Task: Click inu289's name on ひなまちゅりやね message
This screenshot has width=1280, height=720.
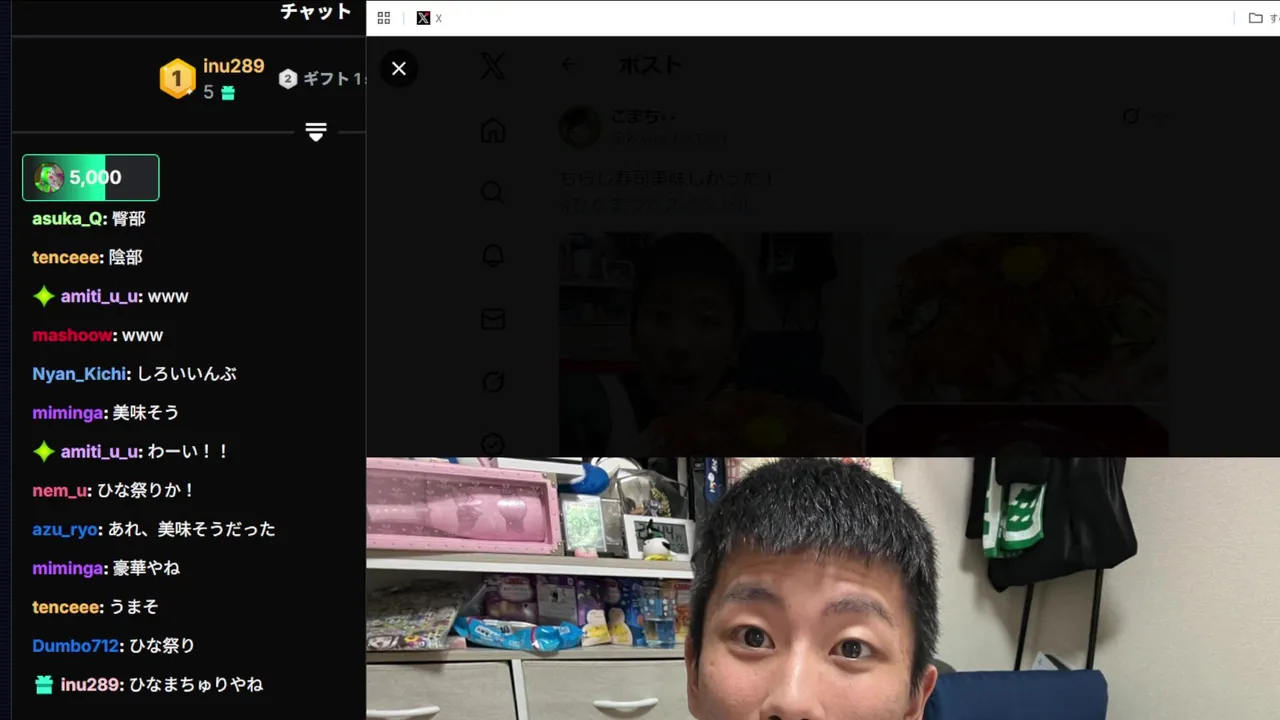Action: point(90,685)
